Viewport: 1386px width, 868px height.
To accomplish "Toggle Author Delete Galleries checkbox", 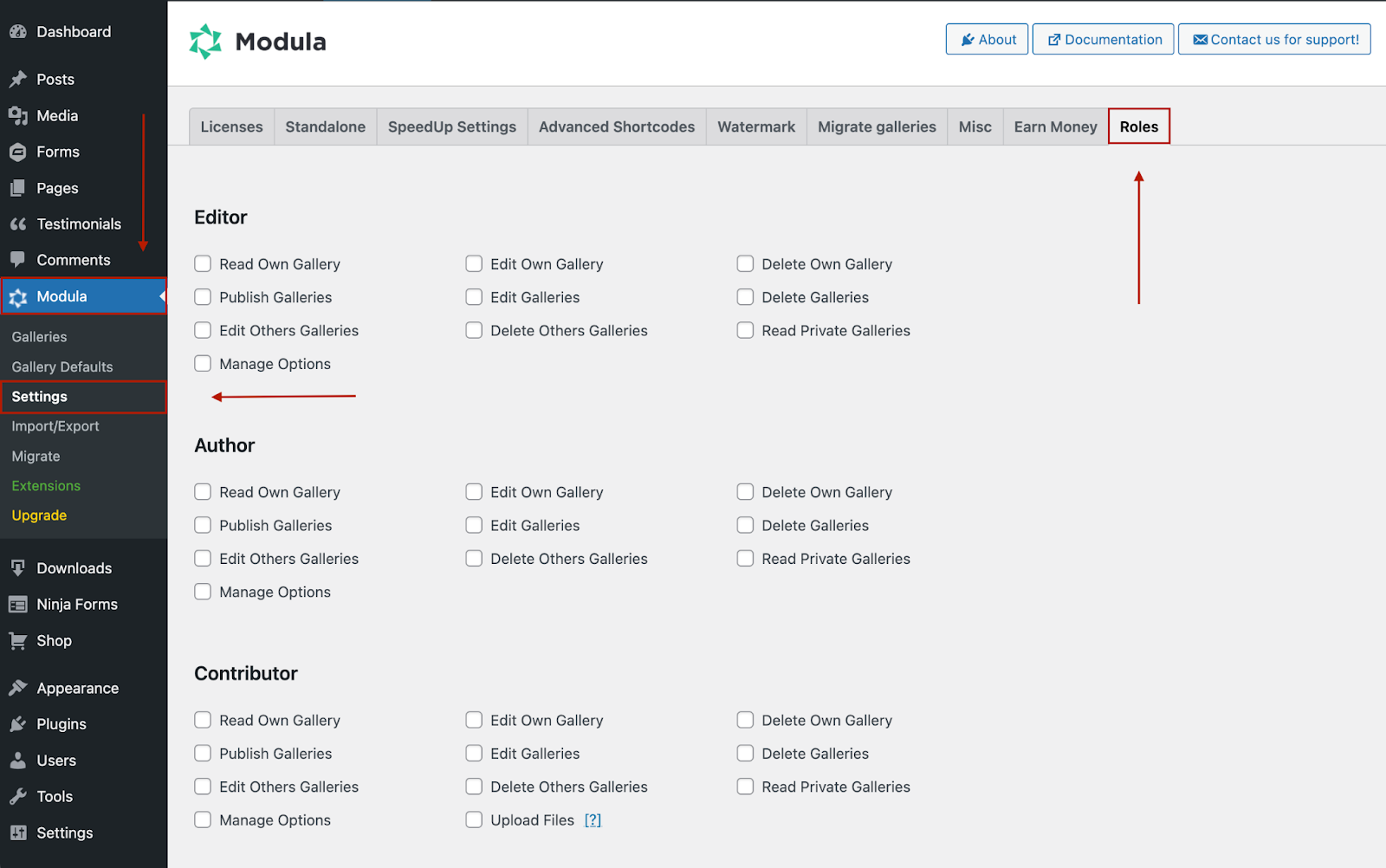I will click(745, 525).
